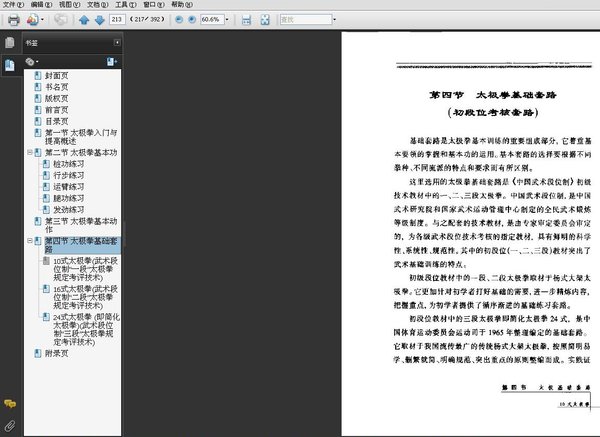Collapse the 第二节 太极拳基本功 tree node
This screenshot has width=600, height=437.
pos(29,152)
